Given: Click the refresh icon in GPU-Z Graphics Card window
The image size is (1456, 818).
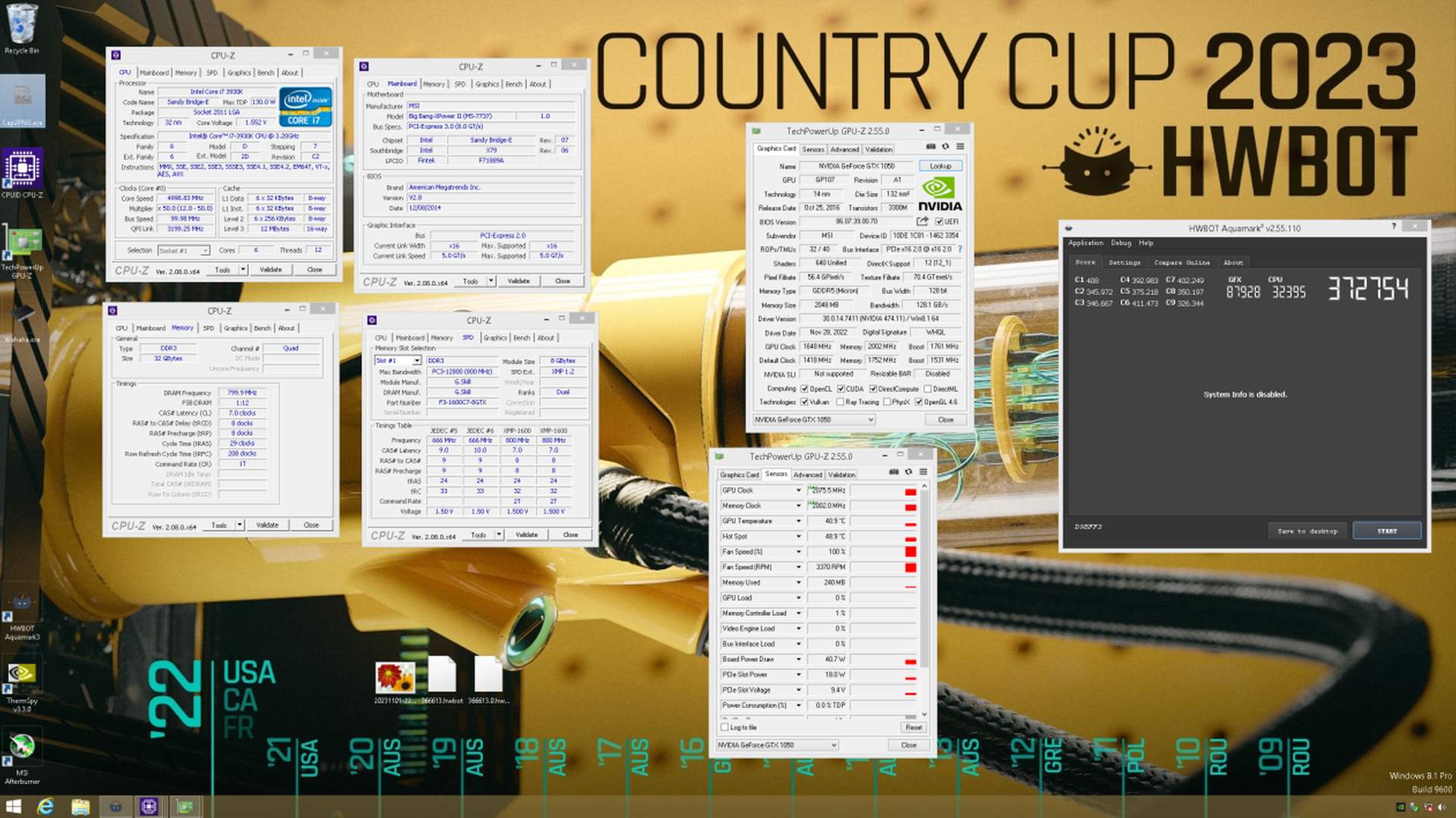Looking at the screenshot, I should 946,147.
